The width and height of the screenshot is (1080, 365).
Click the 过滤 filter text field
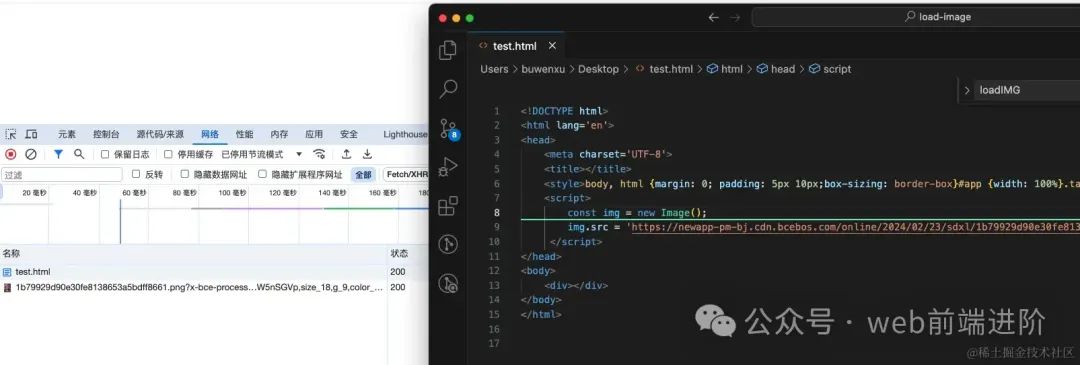tap(62, 175)
